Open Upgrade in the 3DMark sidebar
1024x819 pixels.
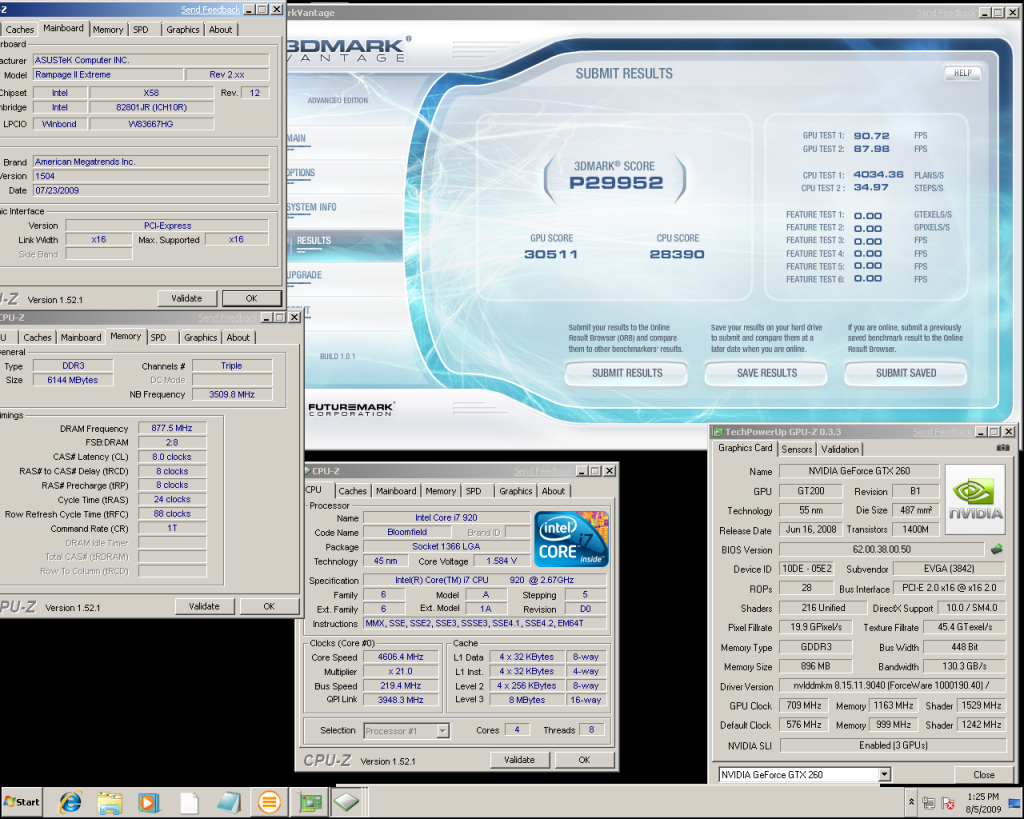[304, 275]
